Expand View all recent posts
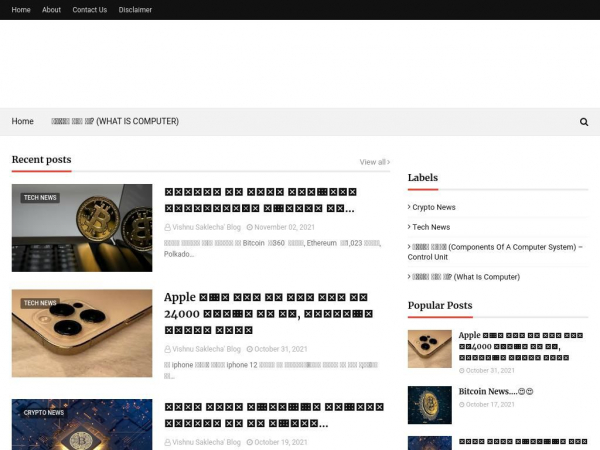Screen dimensions: 600x450 374,162
